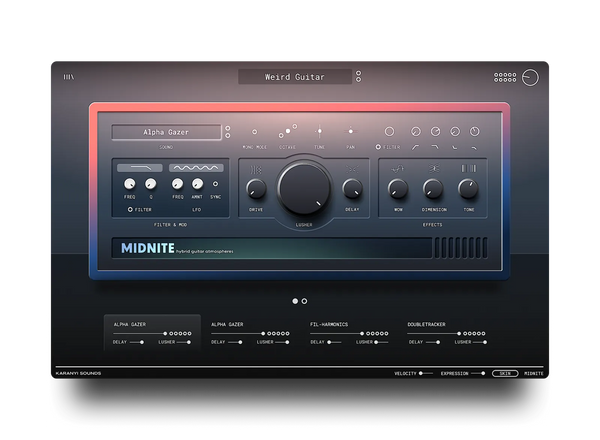Click the Wow knob
The image size is (600, 440).
[x=398, y=189]
